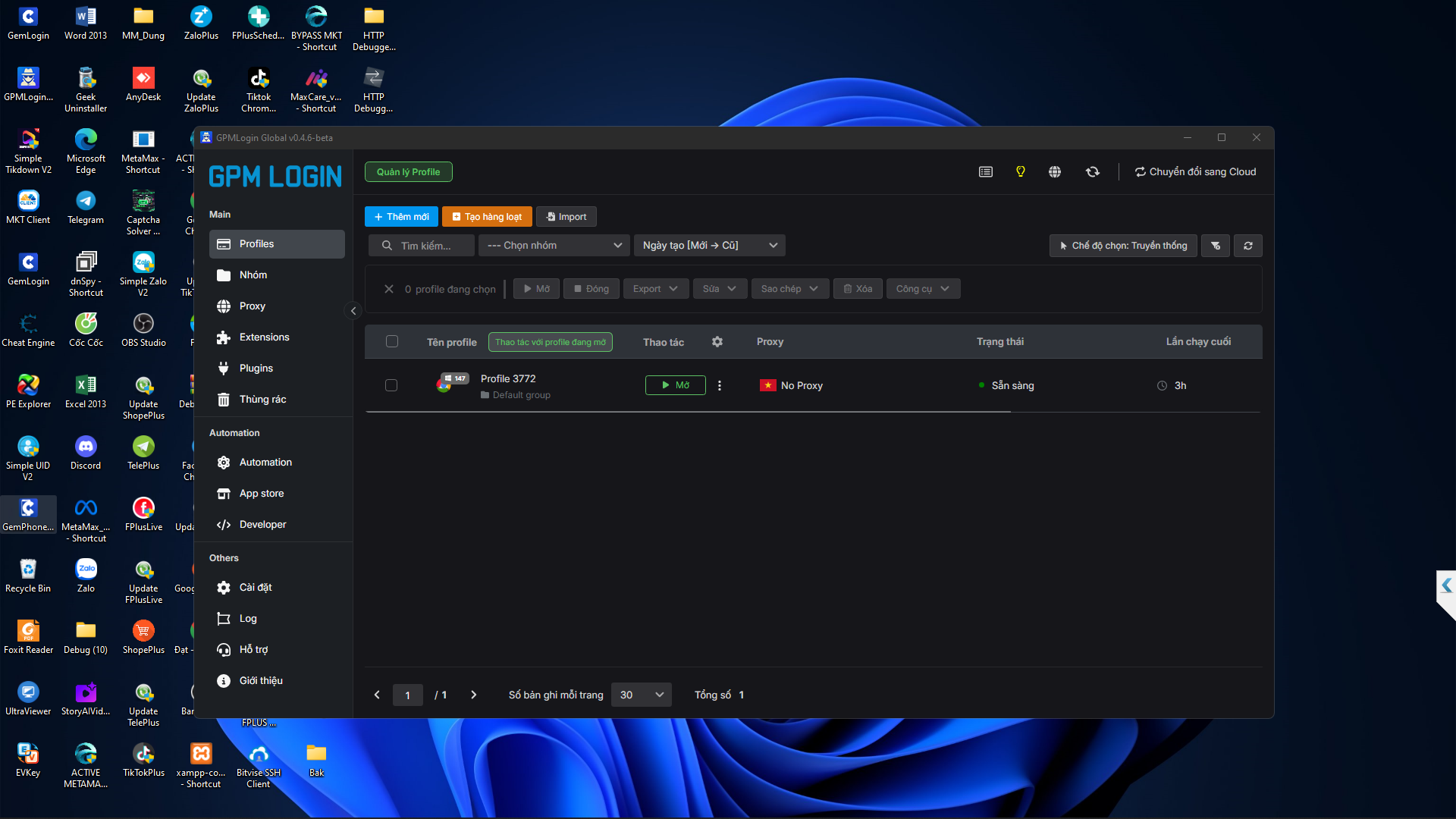Open AnyDesk desktop icon
This screenshot has width=1456, height=819.
coord(143,84)
